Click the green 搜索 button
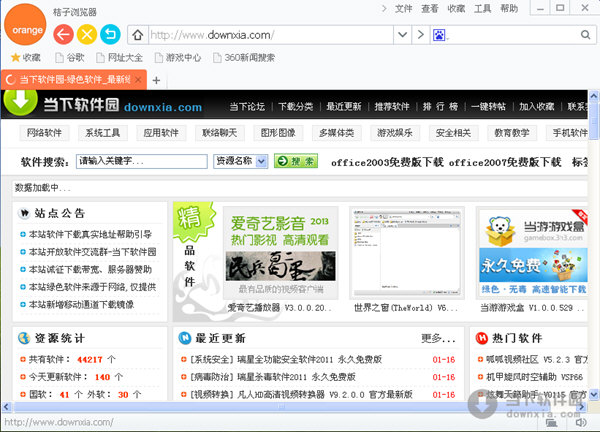 [296, 161]
